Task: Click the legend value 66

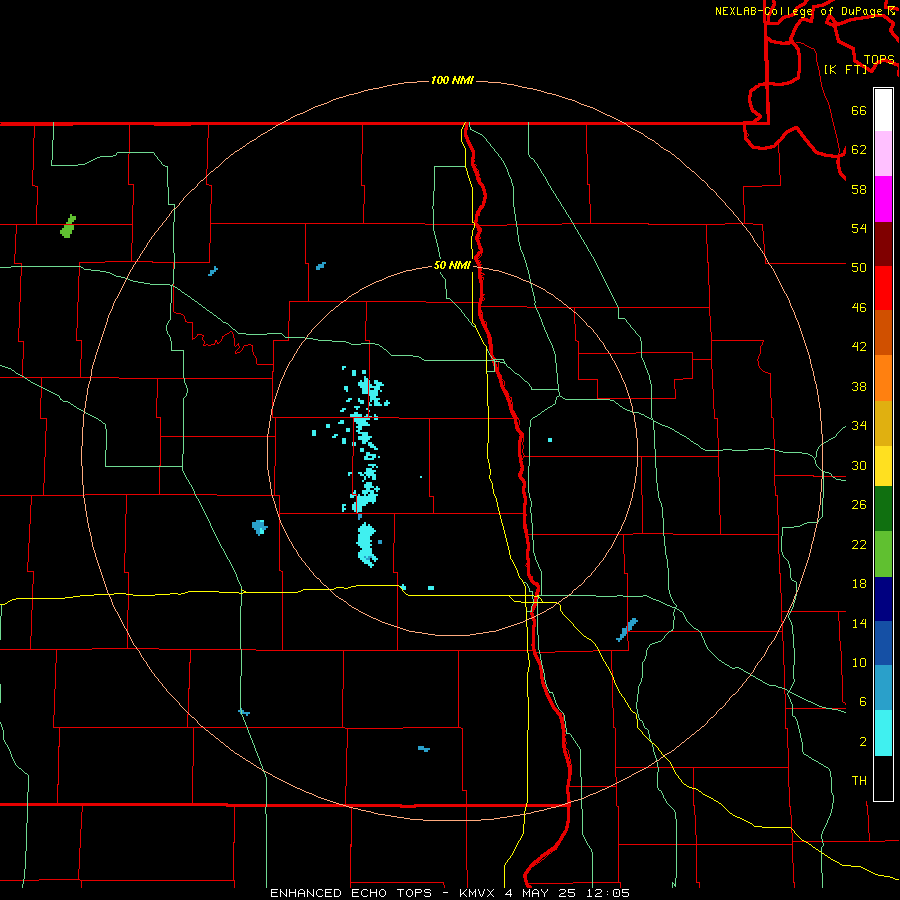Action: click(x=859, y=110)
